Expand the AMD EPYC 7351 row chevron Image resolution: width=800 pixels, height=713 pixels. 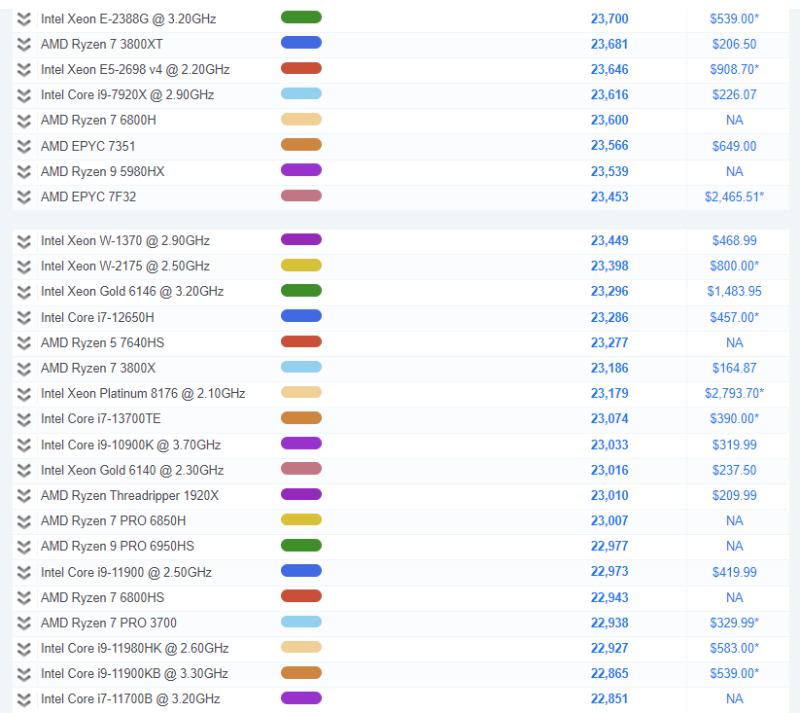(x=23, y=146)
